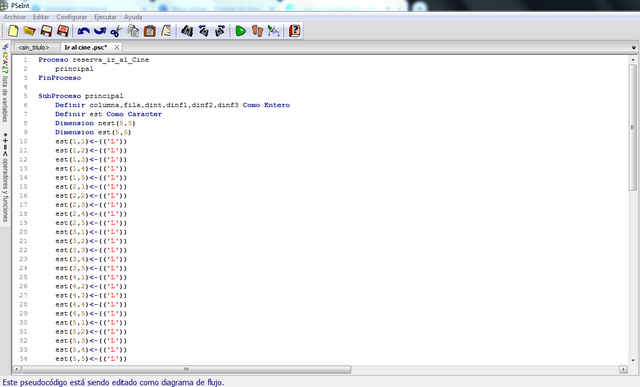Search using the binoculars icon
The height and width of the screenshot is (387, 640).
(187, 31)
